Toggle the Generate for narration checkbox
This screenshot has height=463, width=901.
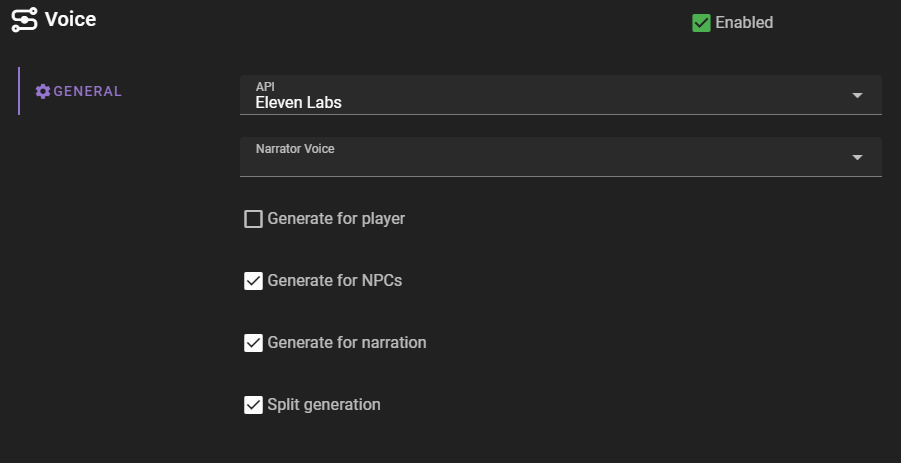pyautogui.click(x=253, y=343)
